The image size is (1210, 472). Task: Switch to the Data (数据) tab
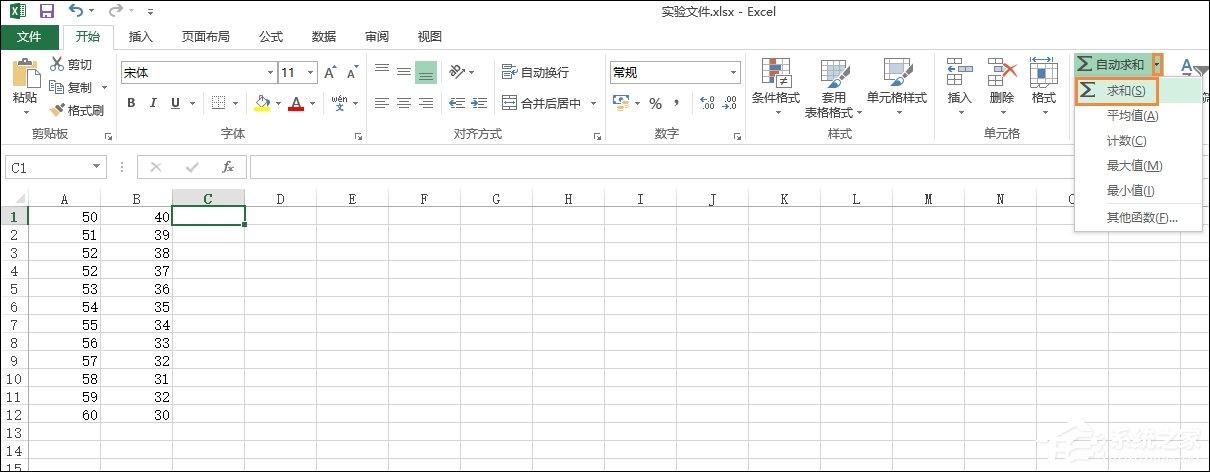[x=324, y=37]
